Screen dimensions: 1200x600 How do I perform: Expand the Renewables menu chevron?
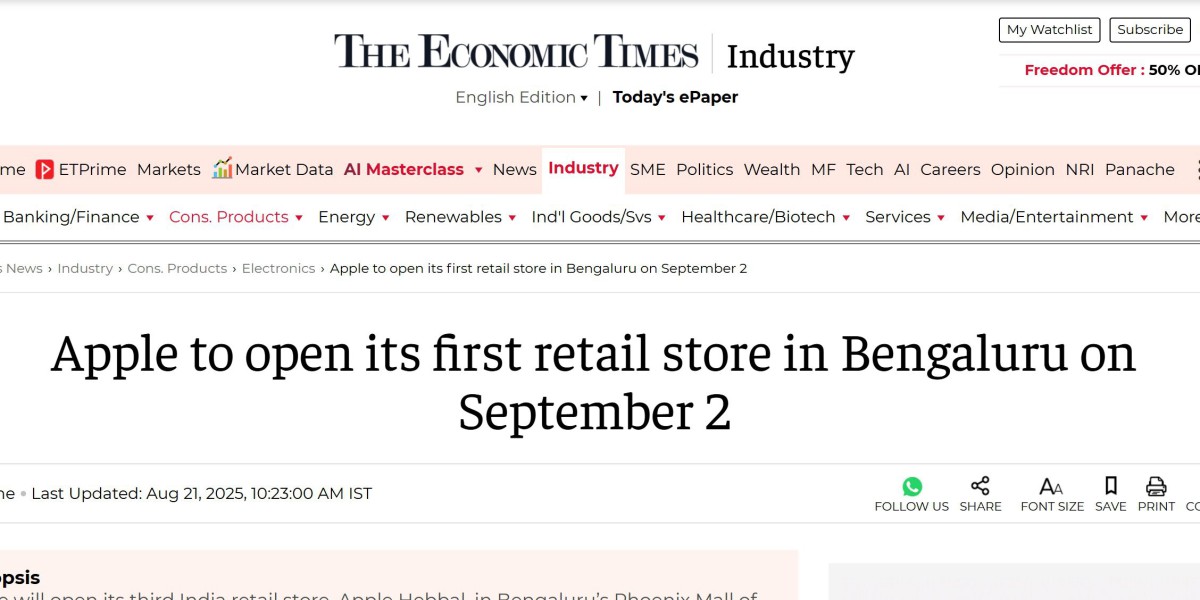click(x=513, y=217)
